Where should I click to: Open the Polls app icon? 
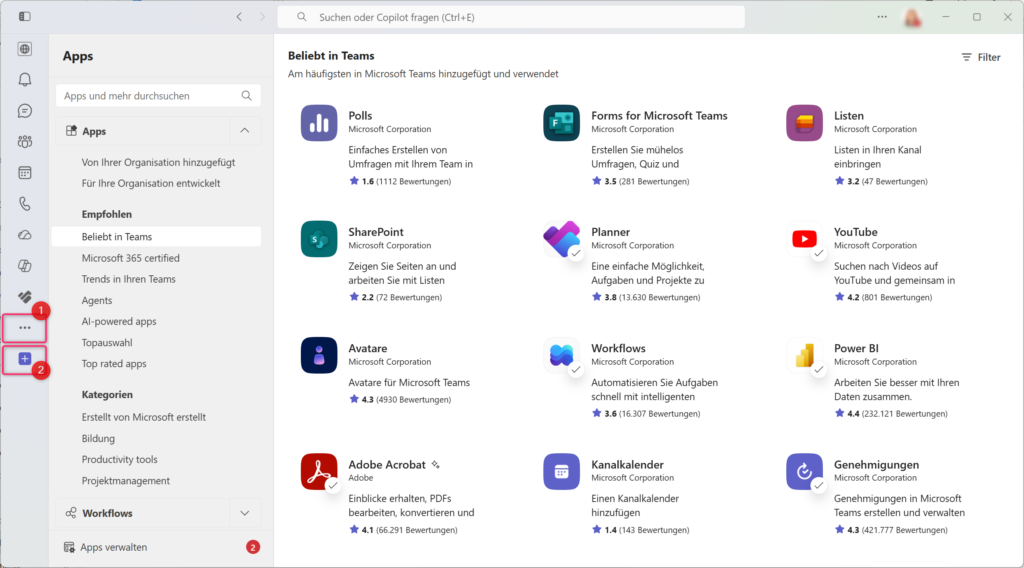[x=319, y=123]
